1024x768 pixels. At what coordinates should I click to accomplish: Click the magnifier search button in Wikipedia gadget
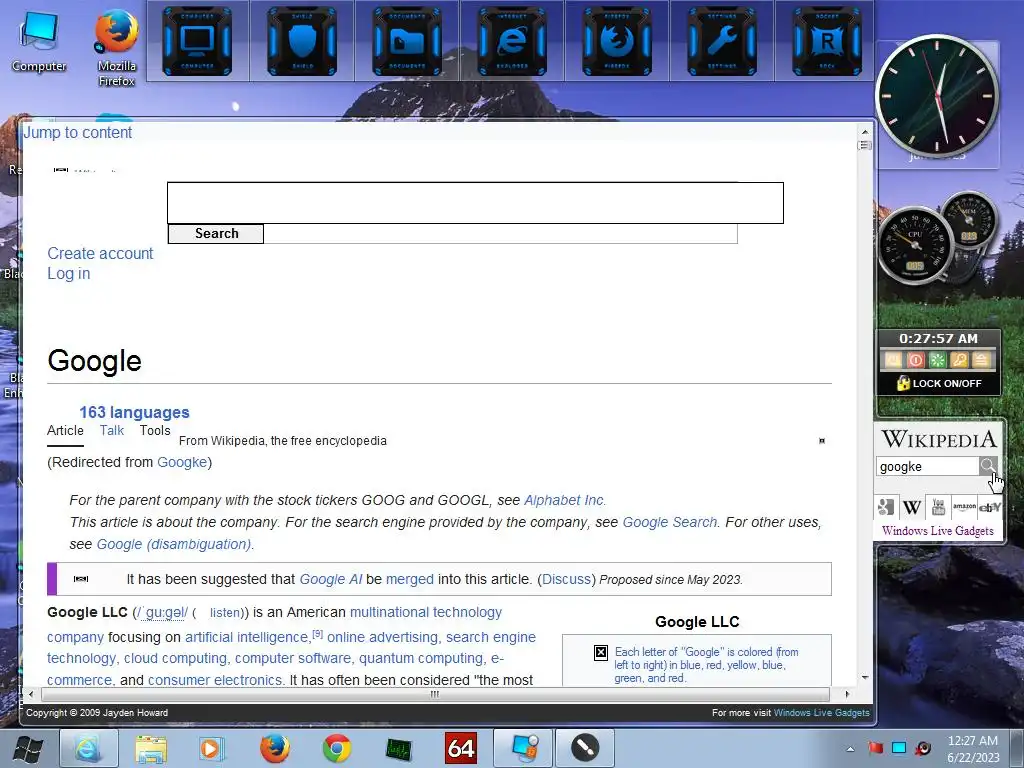pyautogui.click(x=988, y=466)
